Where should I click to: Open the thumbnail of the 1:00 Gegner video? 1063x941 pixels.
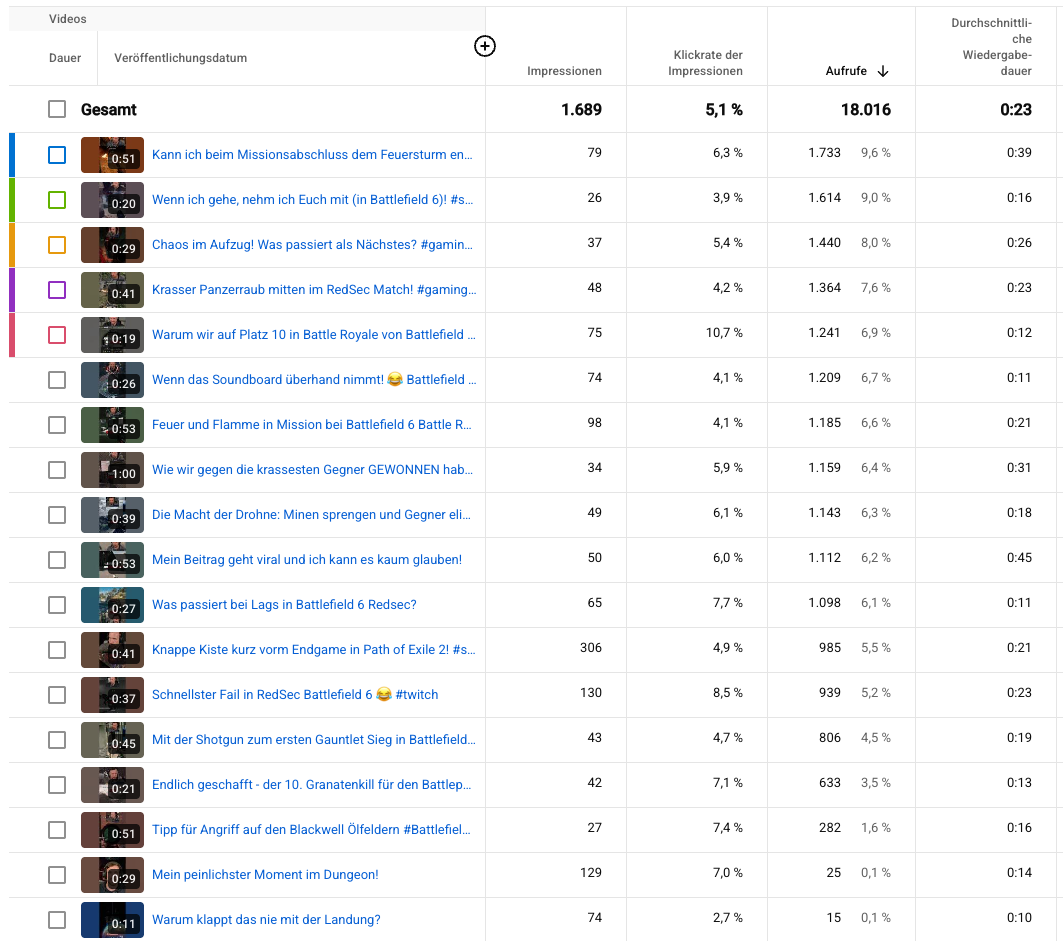[112, 469]
